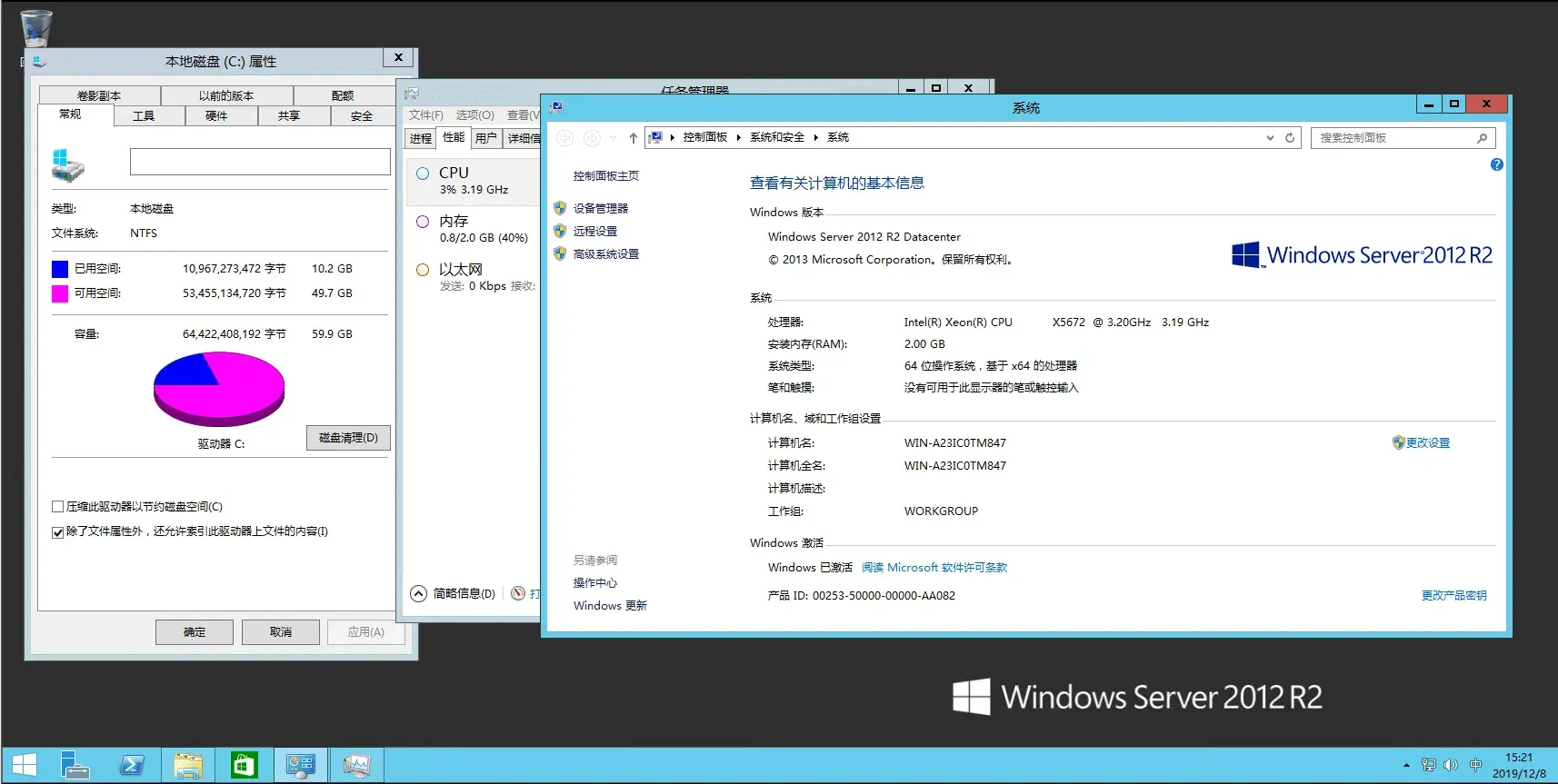Open the Recycle Bin on the desktop
The height and width of the screenshot is (784, 1558).
(36, 28)
